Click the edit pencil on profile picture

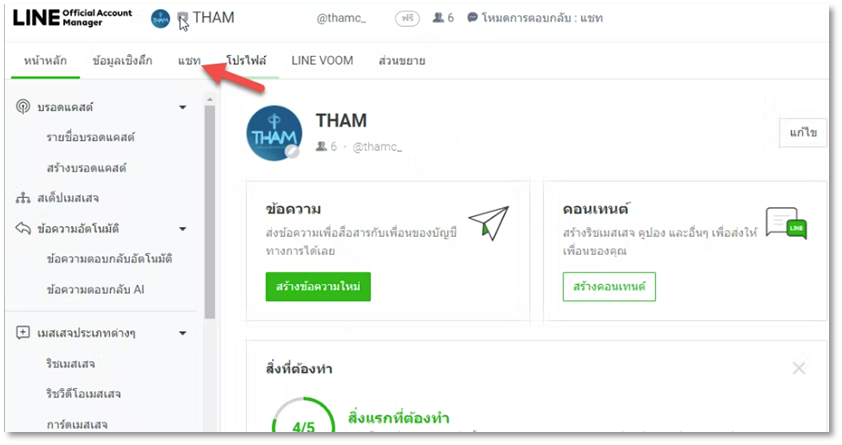[292, 151]
